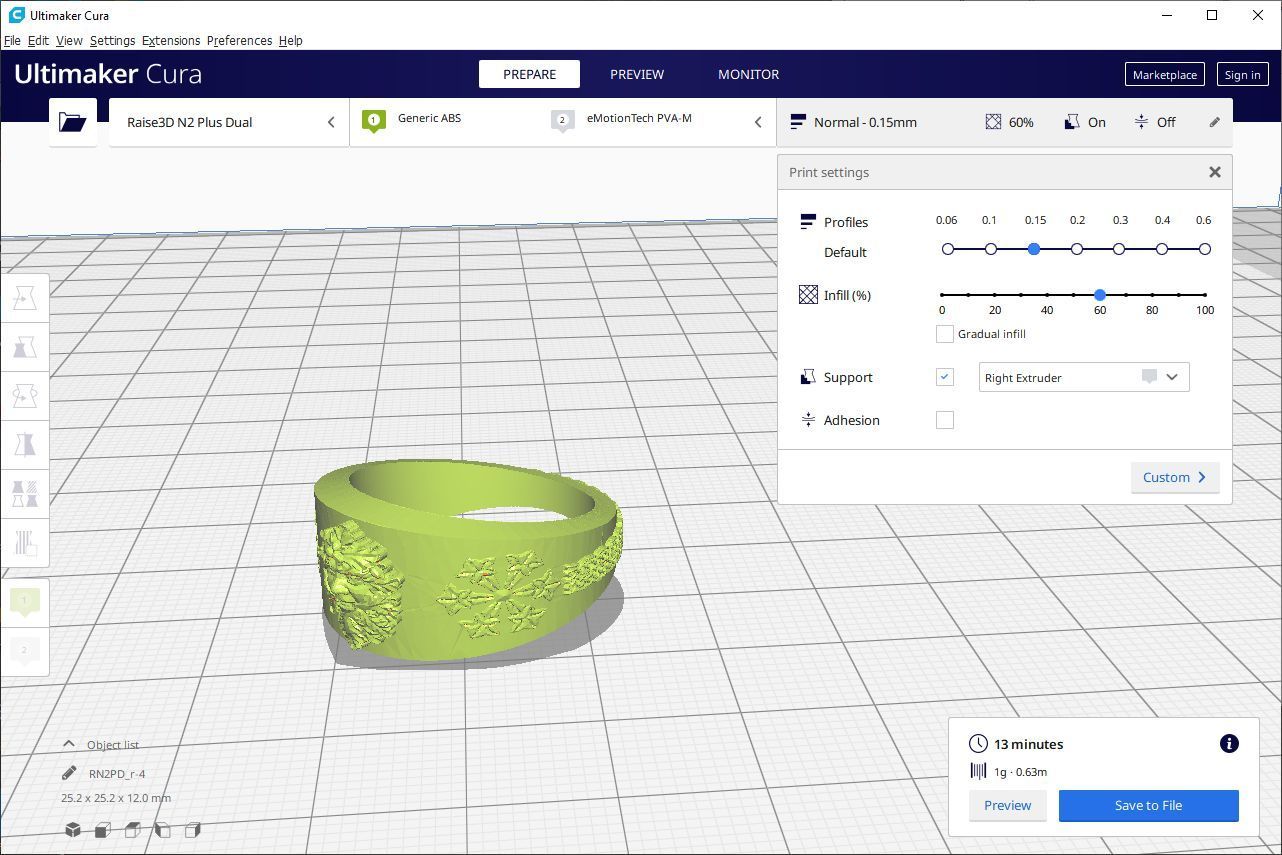1282x855 pixels.
Task: Expand the Raise3D N2 Plus Dual printer selector
Action: tap(229, 122)
